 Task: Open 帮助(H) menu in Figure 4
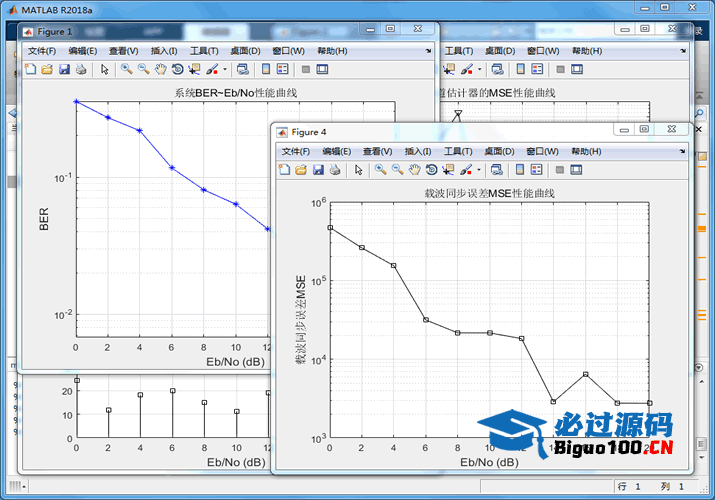586,151
